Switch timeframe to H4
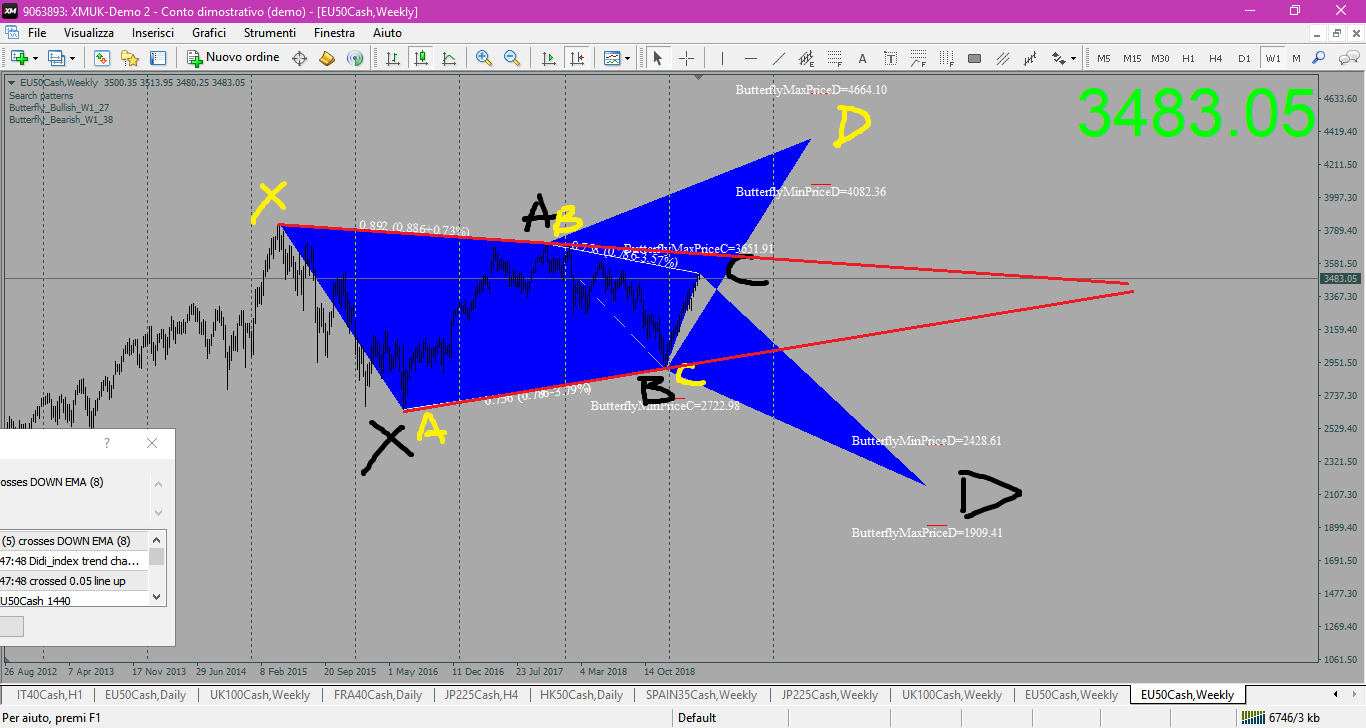The height and width of the screenshot is (728, 1366). [x=1216, y=58]
